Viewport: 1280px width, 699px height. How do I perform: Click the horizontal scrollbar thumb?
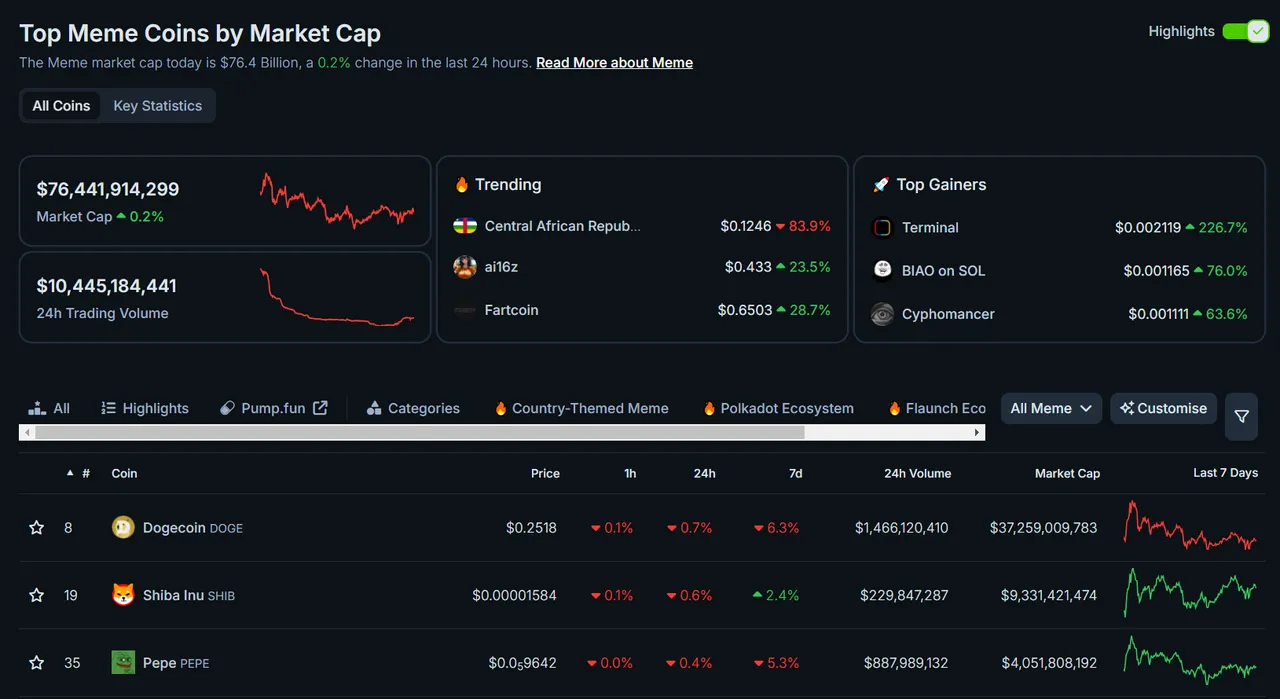click(419, 433)
